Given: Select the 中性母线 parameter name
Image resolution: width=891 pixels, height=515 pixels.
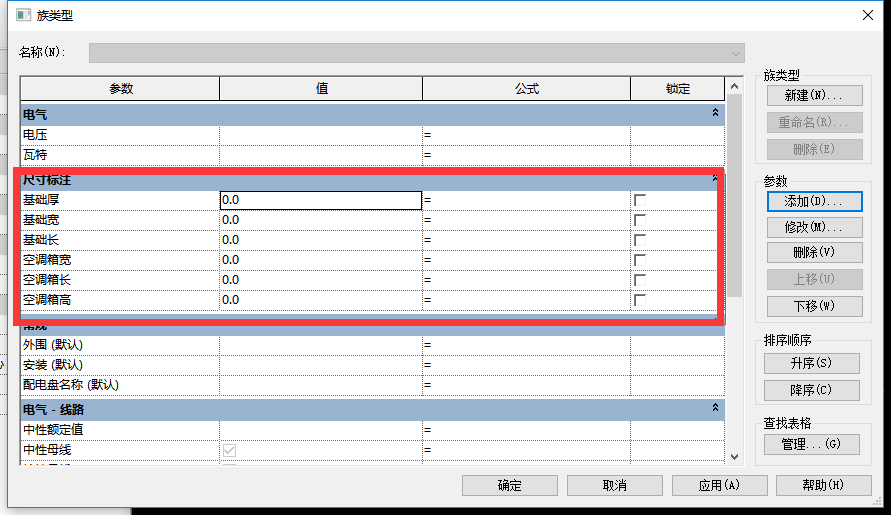Looking at the screenshot, I should (x=47, y=450).
